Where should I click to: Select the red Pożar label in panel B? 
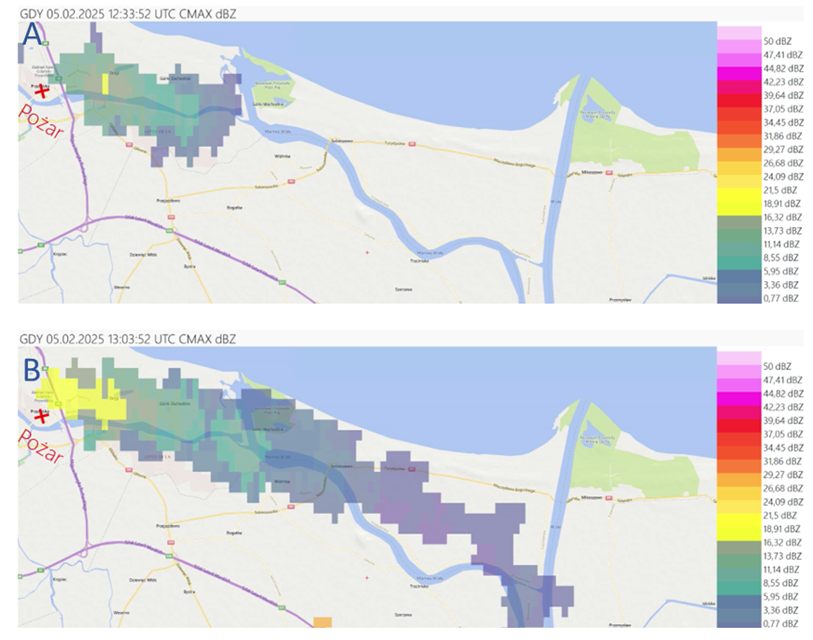(x=40, y=446)
